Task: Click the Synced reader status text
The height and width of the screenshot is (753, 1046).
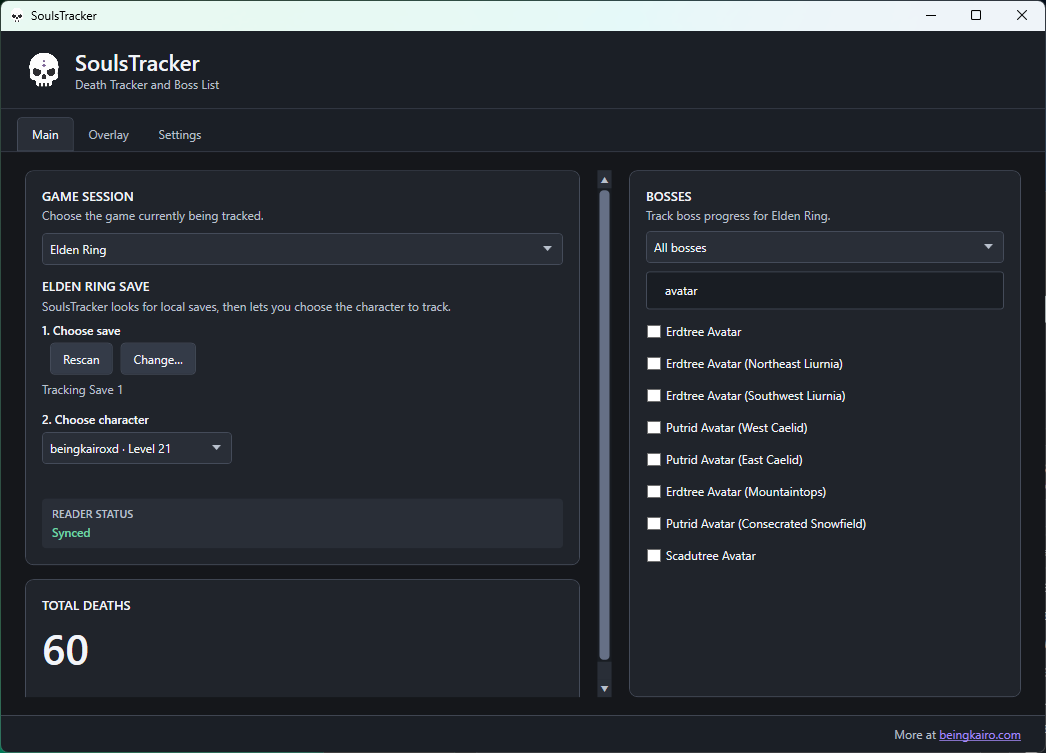Action: click(71, 533)
